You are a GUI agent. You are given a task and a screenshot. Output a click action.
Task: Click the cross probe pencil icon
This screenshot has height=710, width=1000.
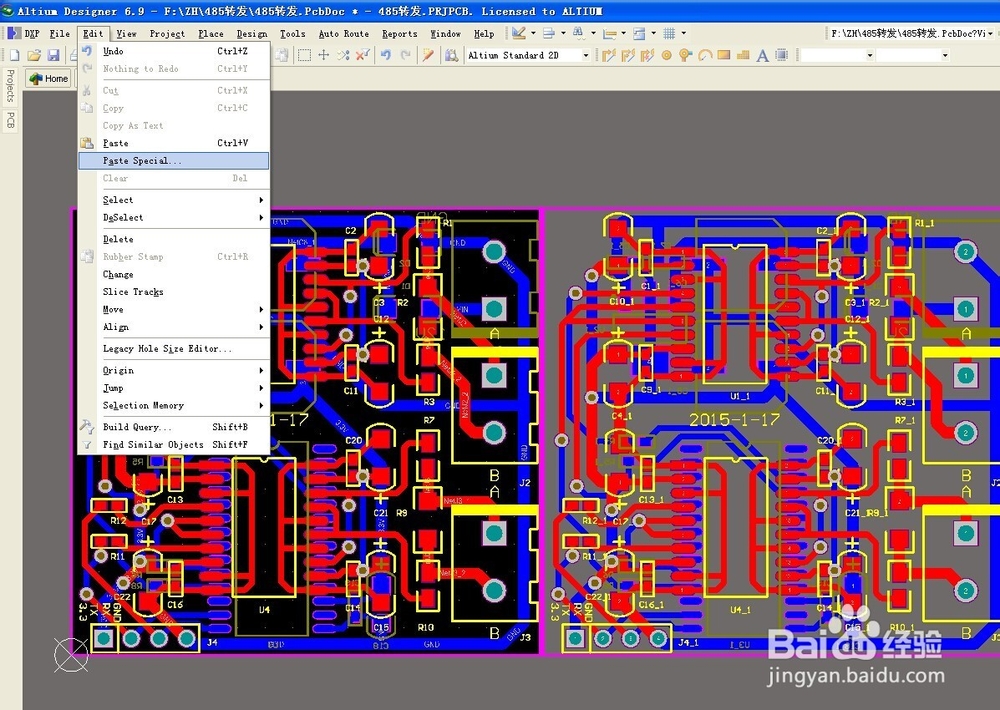click(x=428, y=55)
